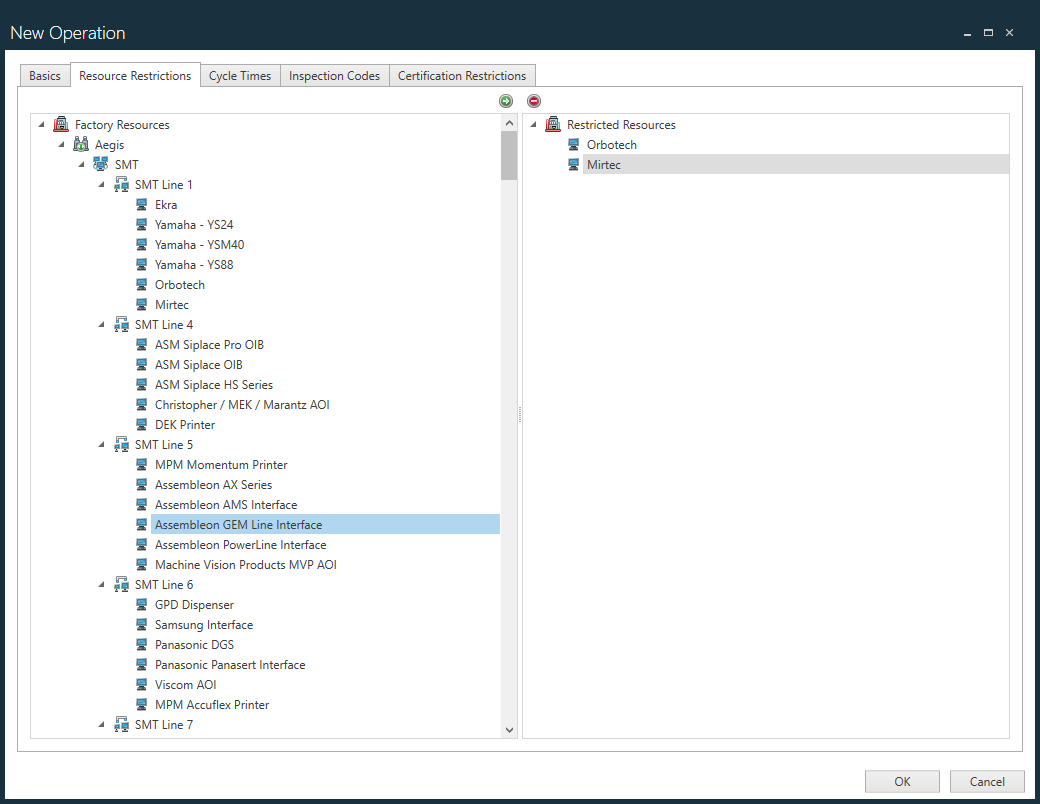Expand the SMT Line 7 node
The width and height of the screenshot is (1040, 804).
pos(101,724)
